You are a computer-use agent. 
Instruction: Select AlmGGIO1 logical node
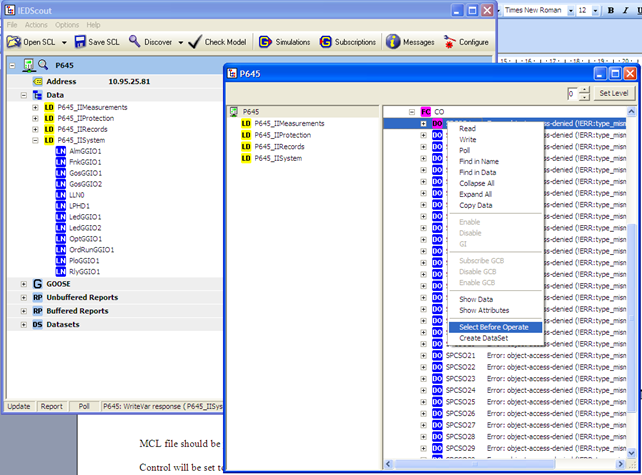pos(85,152)
